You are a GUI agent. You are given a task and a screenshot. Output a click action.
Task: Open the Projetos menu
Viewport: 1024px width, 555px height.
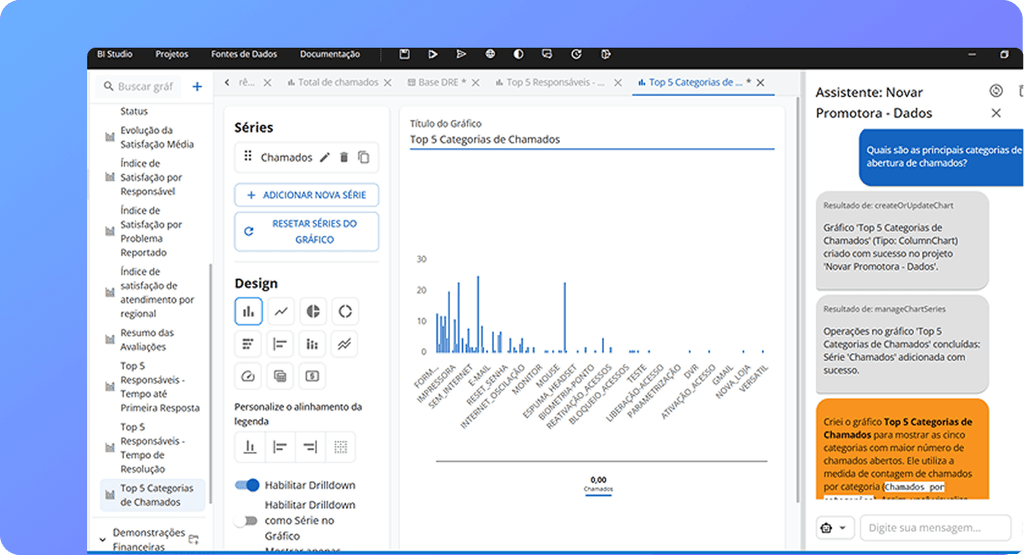point(172,54)
